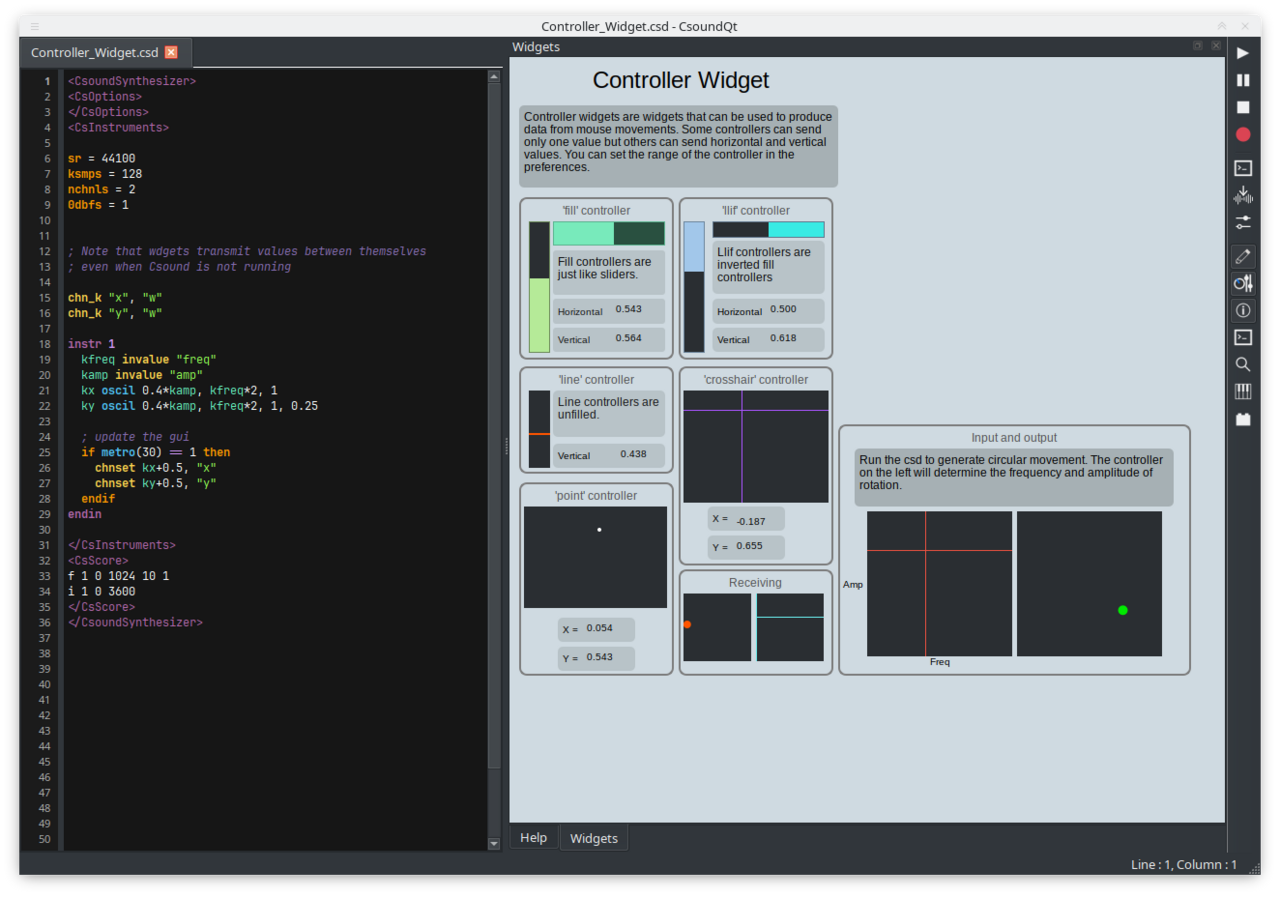Stop playback with the square Stop icon

[x=1243, y=107]
